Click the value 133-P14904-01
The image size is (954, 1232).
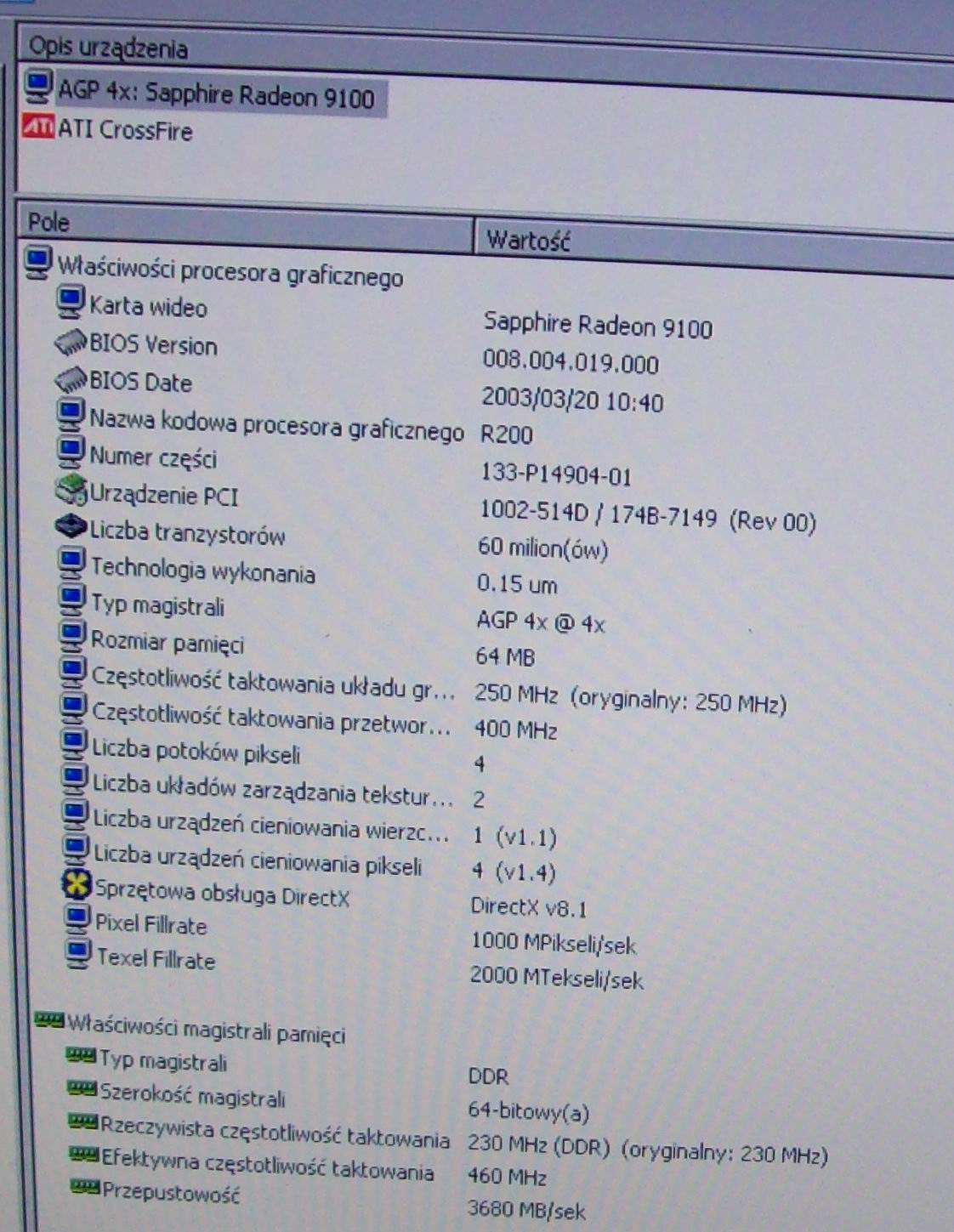[556, 474]
